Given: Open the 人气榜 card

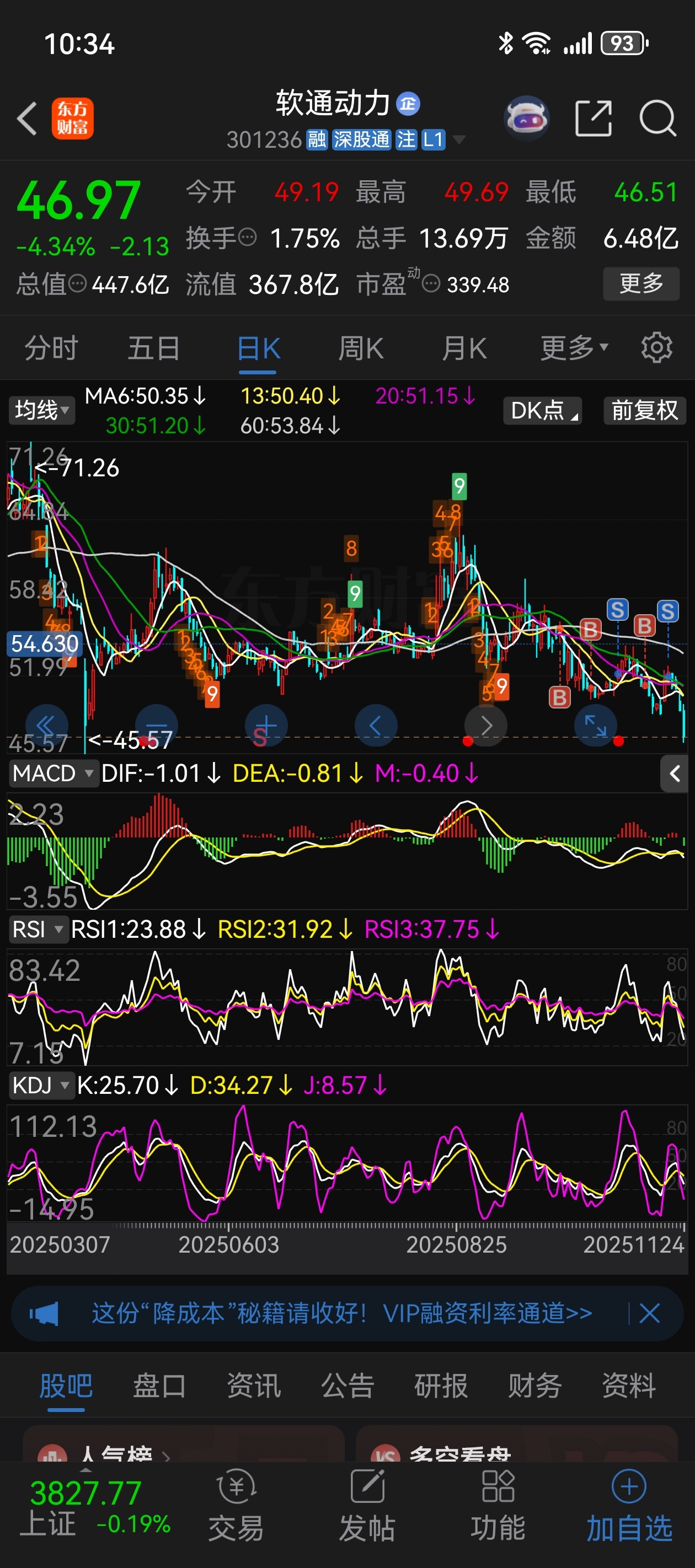Looking at the screenshot, I should coord(183,1444).
